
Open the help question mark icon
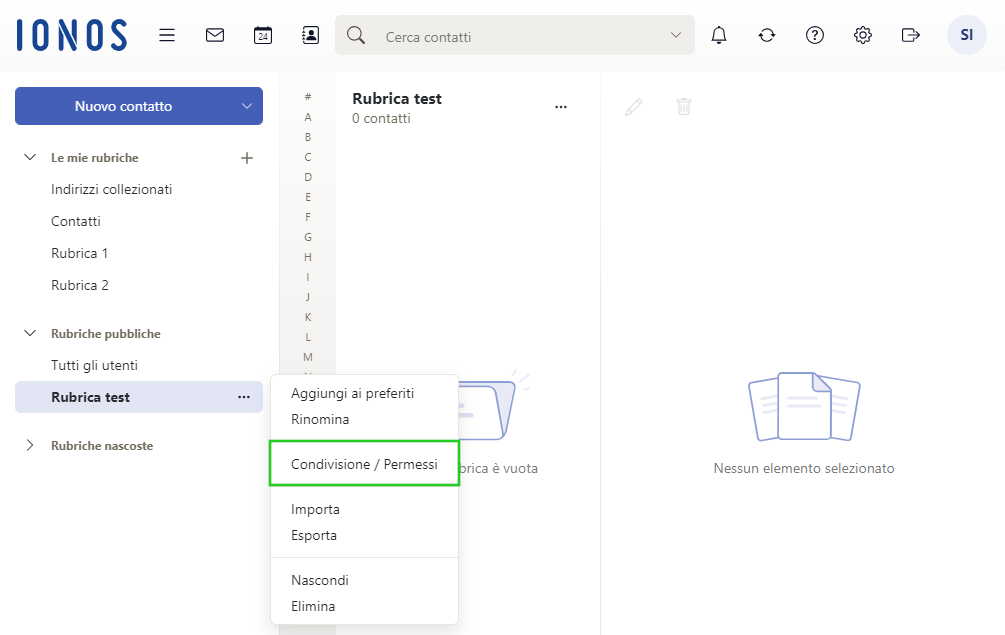coord(815,35)
